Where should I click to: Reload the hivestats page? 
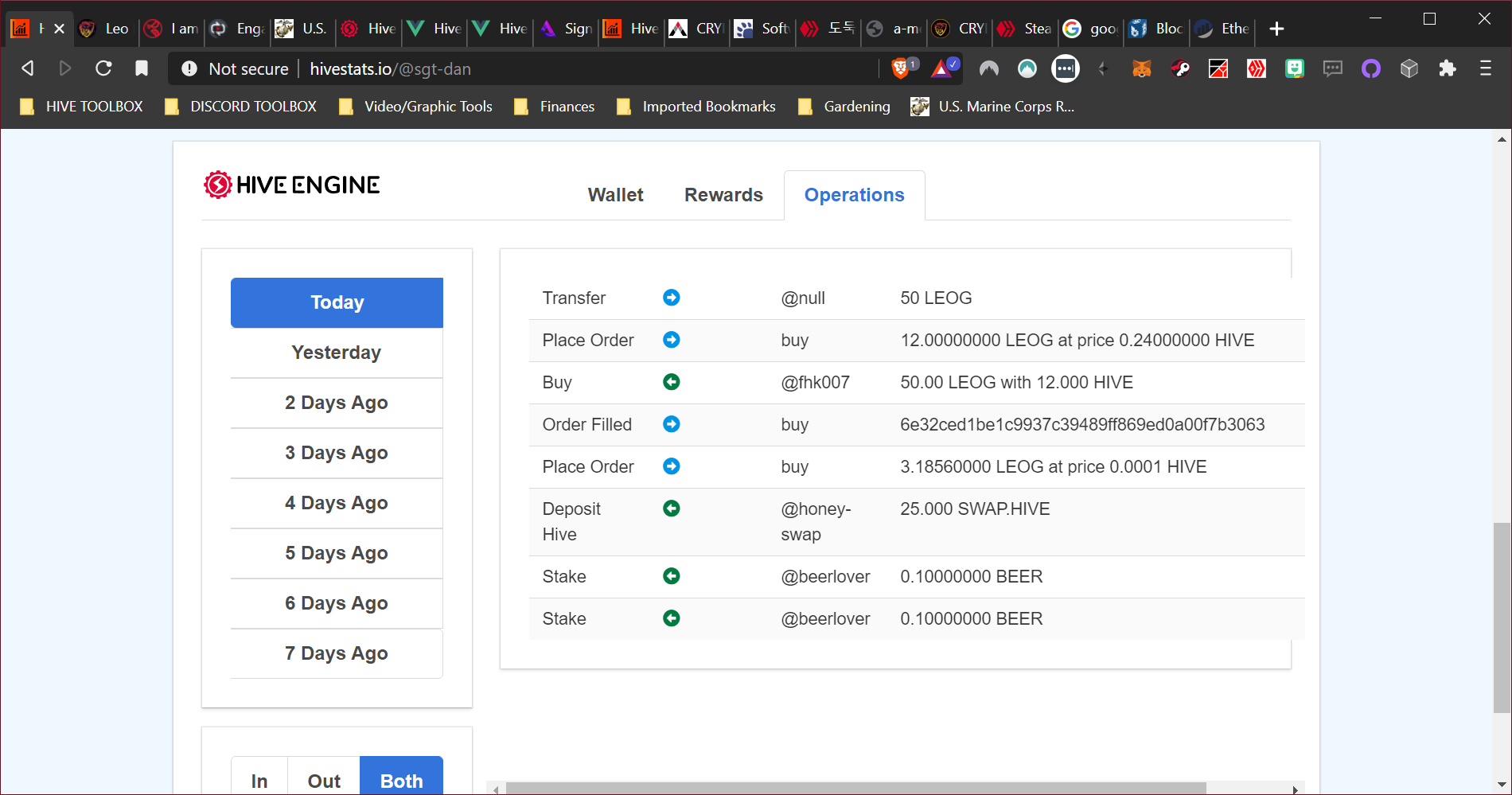103,68
